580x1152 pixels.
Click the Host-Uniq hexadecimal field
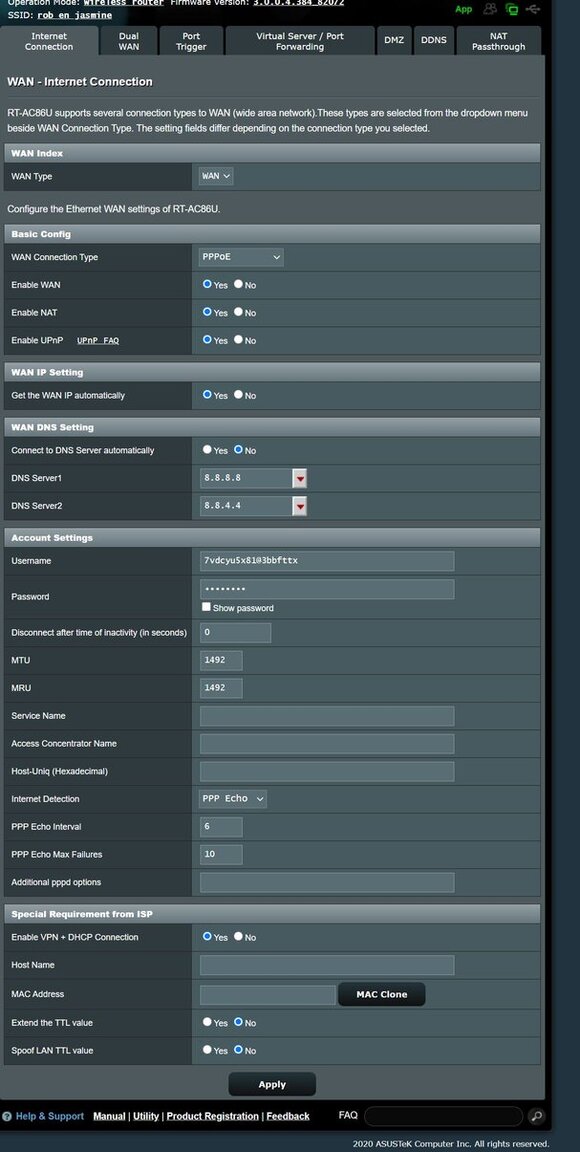tap(327, 771)
